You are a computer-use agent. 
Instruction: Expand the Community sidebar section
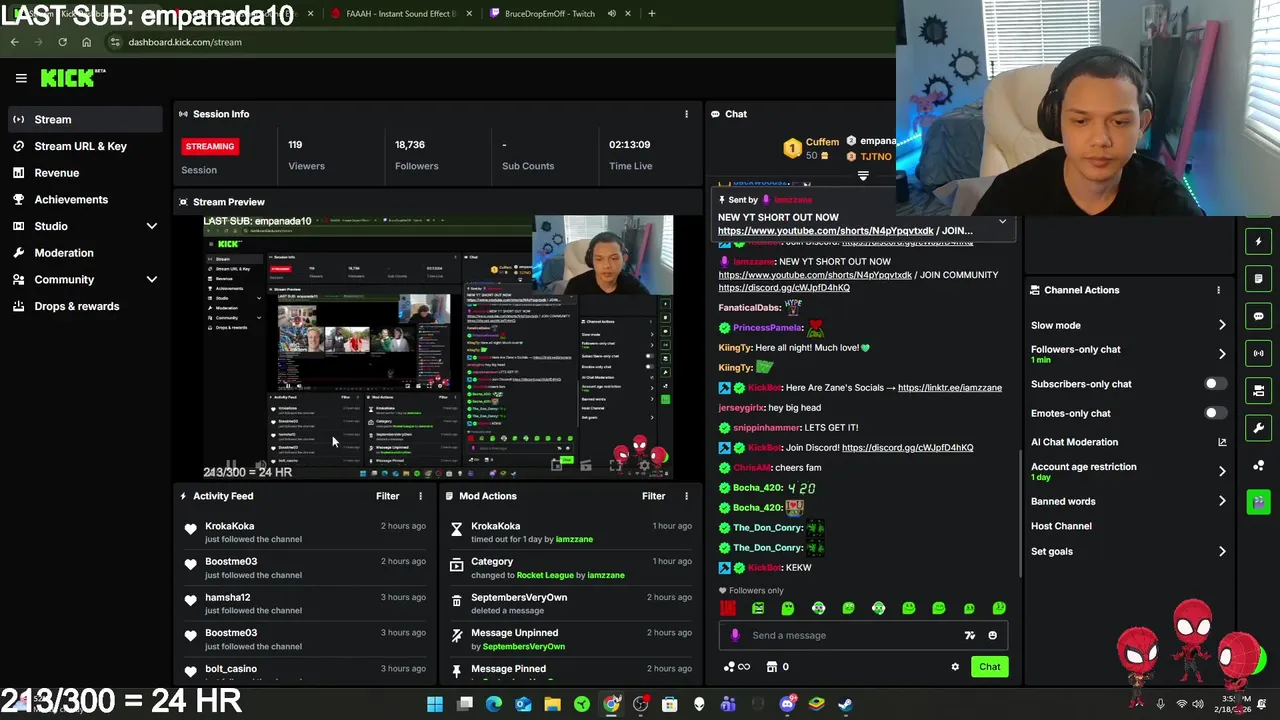pyautogui.click(x=152, y=280)
